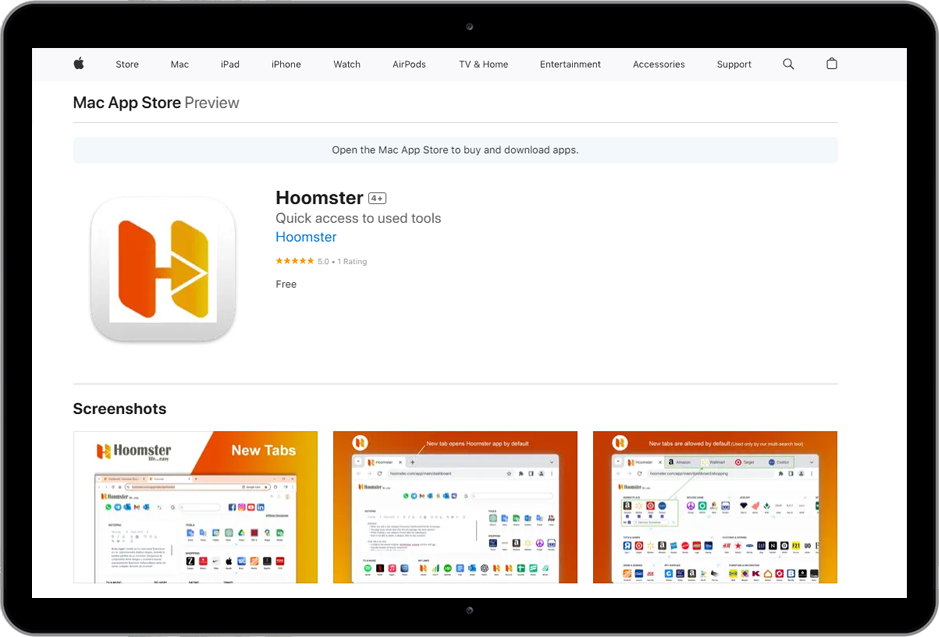Viewport: 939px width, 637px height.
Task: Open the Accessories menu
Action: [x=659, y=64]
